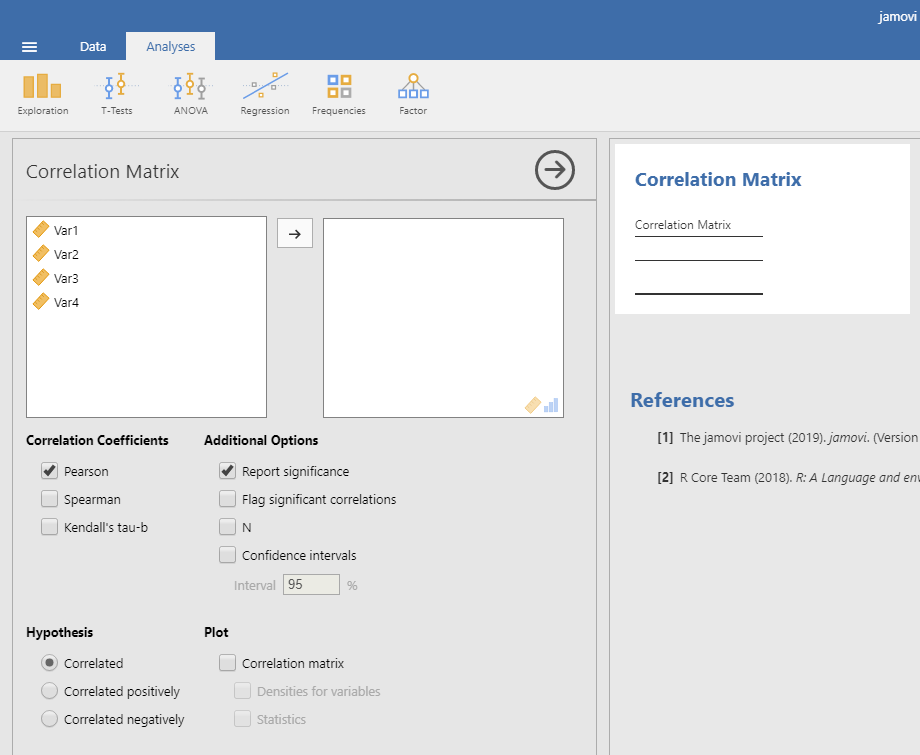Image resolution: width=920 pixels, height=755 pixels.
Task: Open the Exploration analyses menu
Action: click(43, 94)
